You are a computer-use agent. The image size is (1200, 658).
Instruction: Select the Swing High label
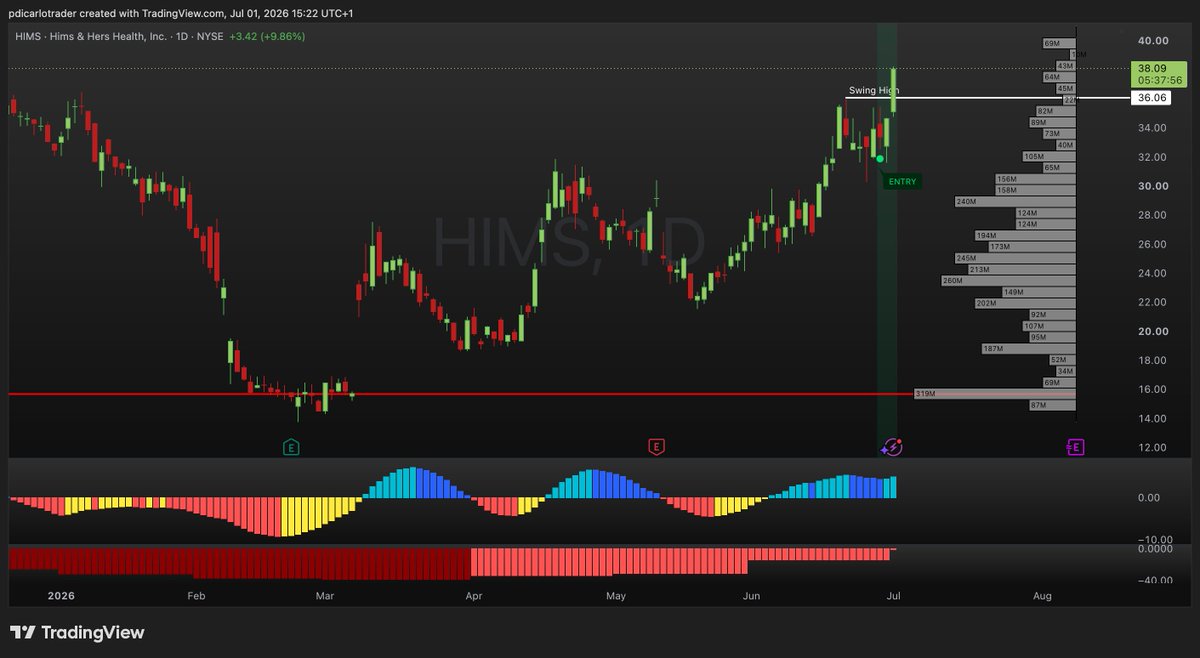pyautogui.click(x=873, y=90)
